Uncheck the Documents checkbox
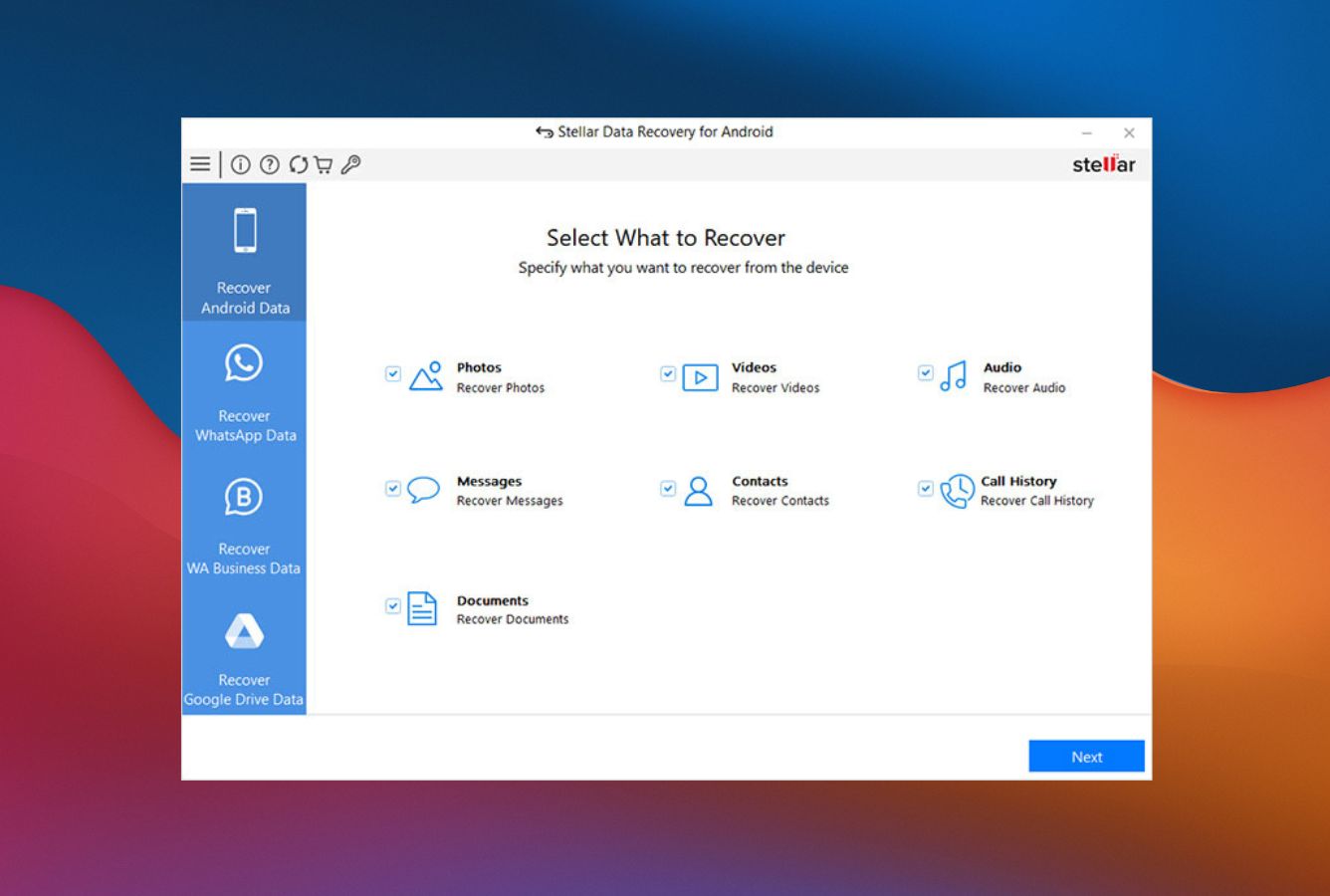The height and width of the screenshot is (896, 1330). (x=393, y=606)
